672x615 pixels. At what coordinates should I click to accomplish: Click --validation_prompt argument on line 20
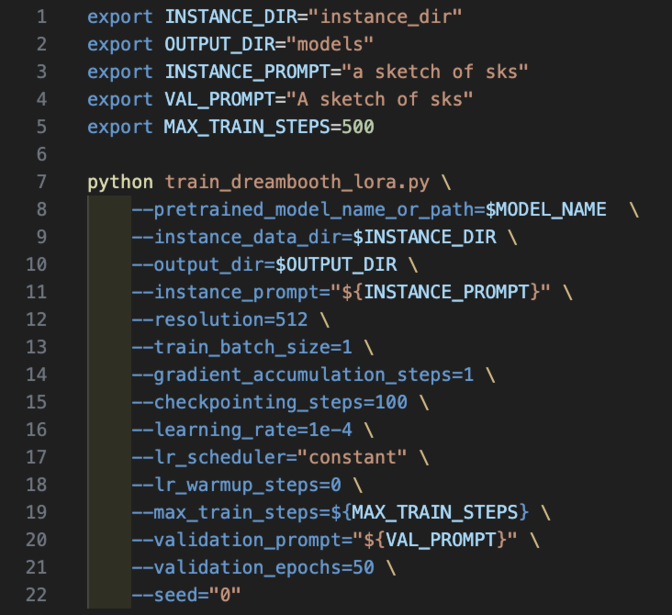click(x=237, y=540)
